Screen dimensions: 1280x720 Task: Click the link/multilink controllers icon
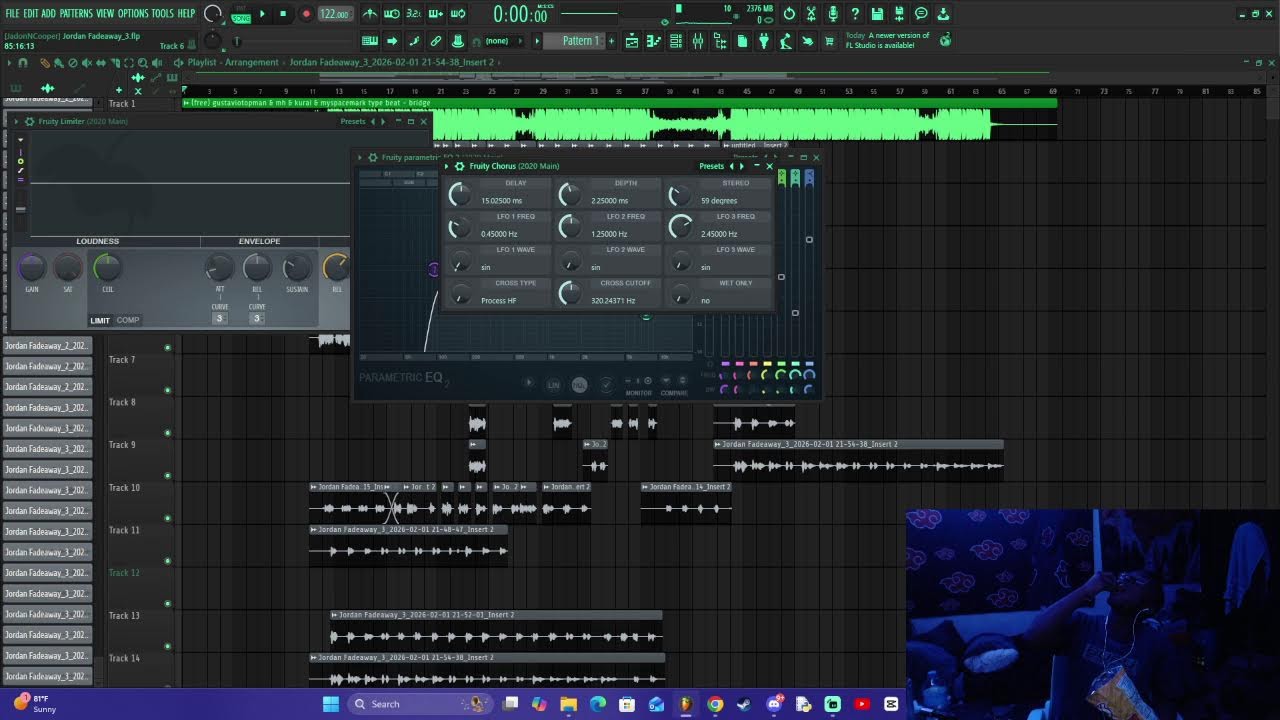[436, 41]
